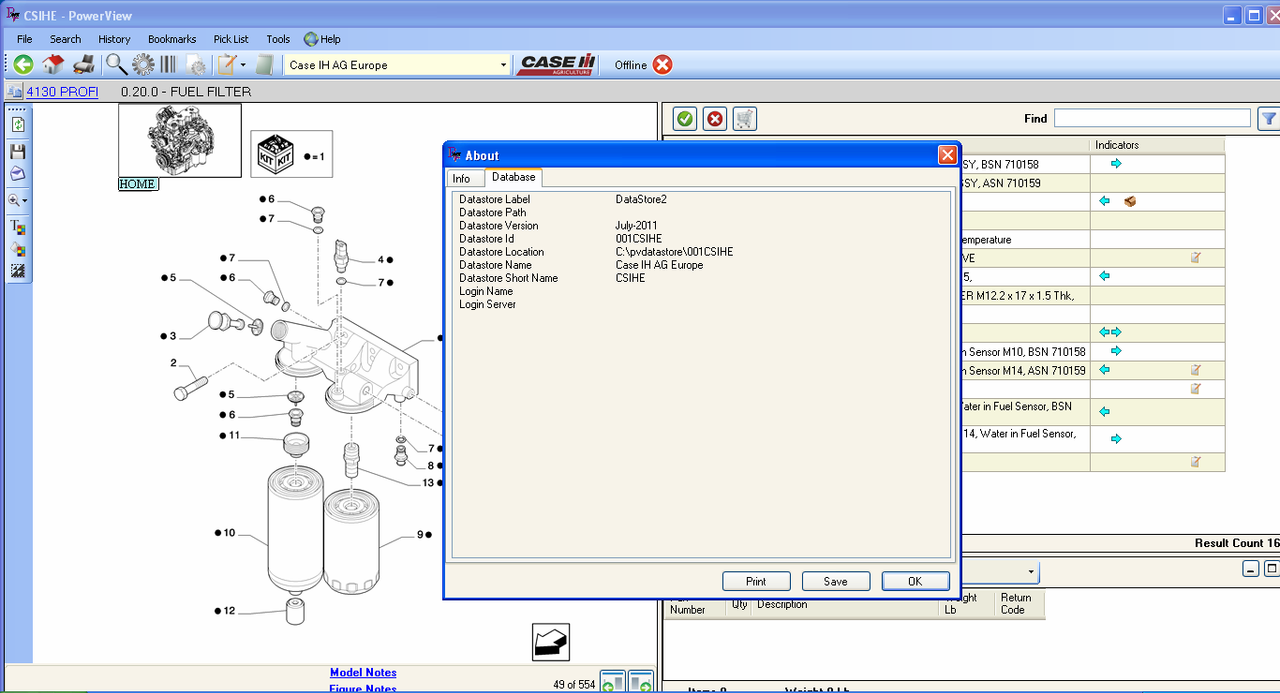Click the brown package kit indicator icon
This screenshot has height=693, width=1280.
coord(1130,201)
